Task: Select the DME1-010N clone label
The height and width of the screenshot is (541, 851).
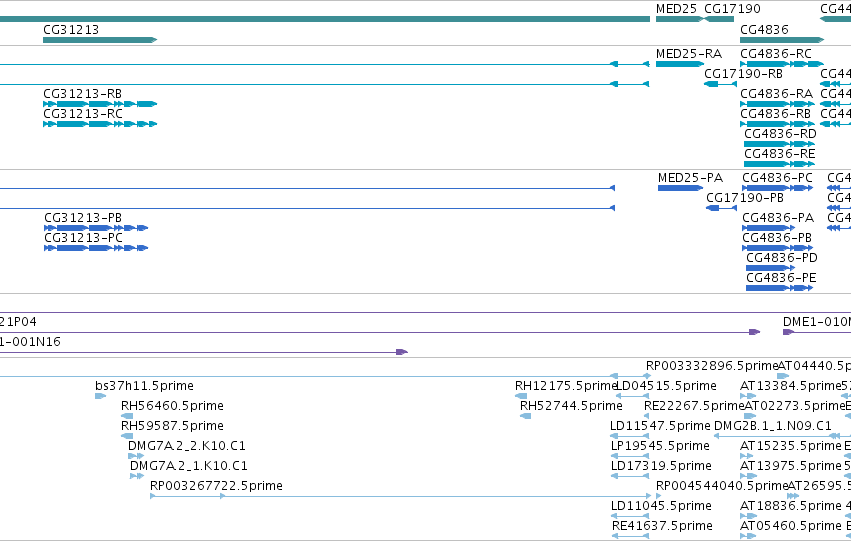Action: point(816,322)
